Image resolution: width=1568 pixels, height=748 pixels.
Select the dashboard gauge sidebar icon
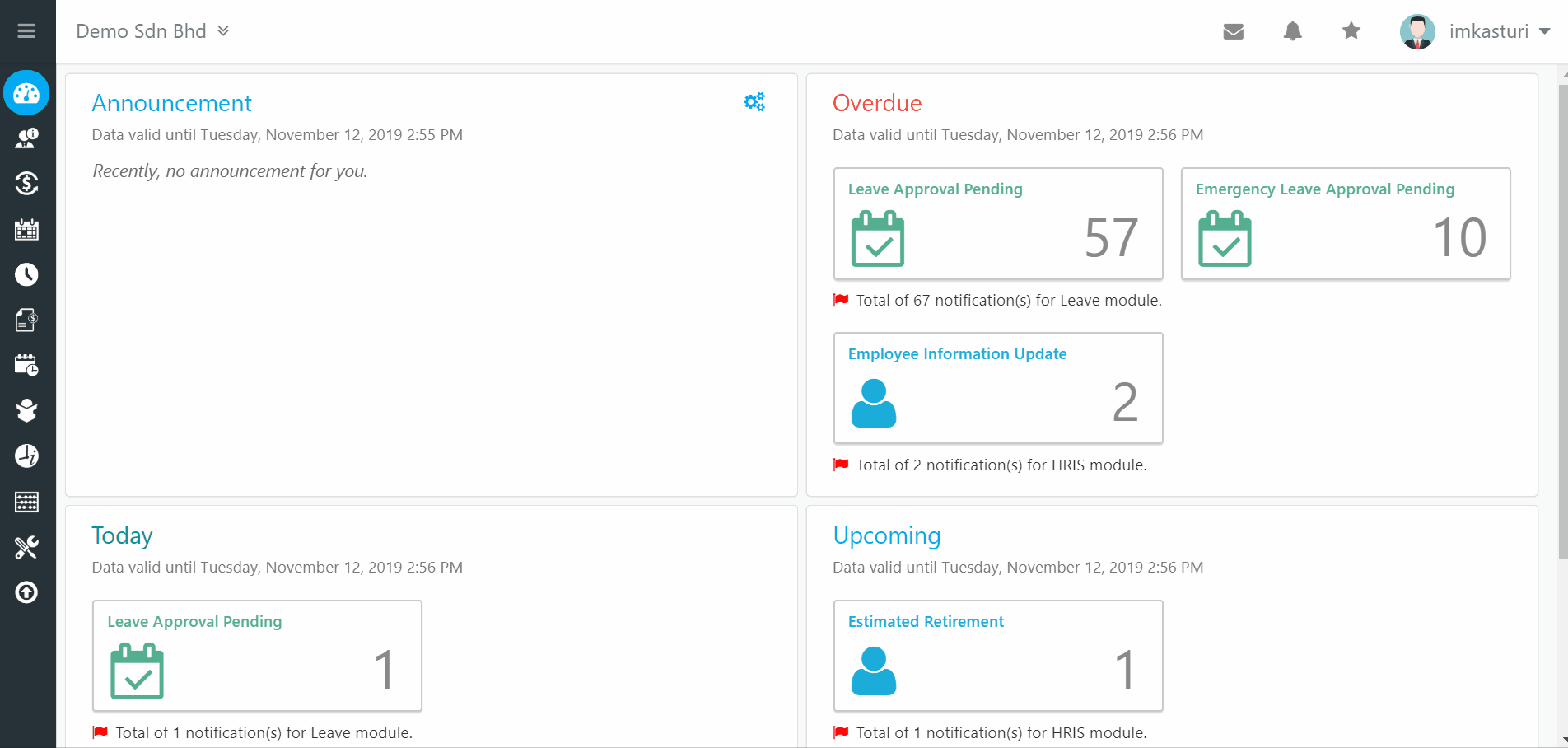point(26,93)
